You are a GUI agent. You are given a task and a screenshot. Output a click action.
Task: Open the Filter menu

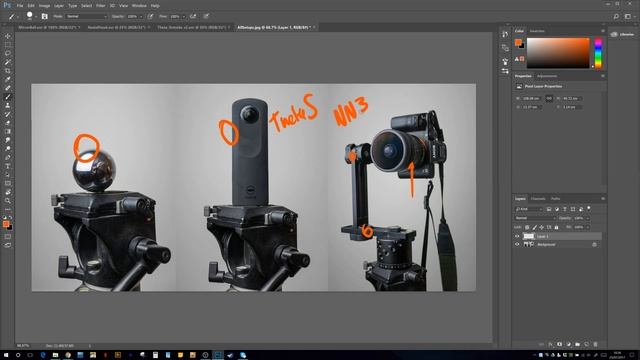point(101,6)
